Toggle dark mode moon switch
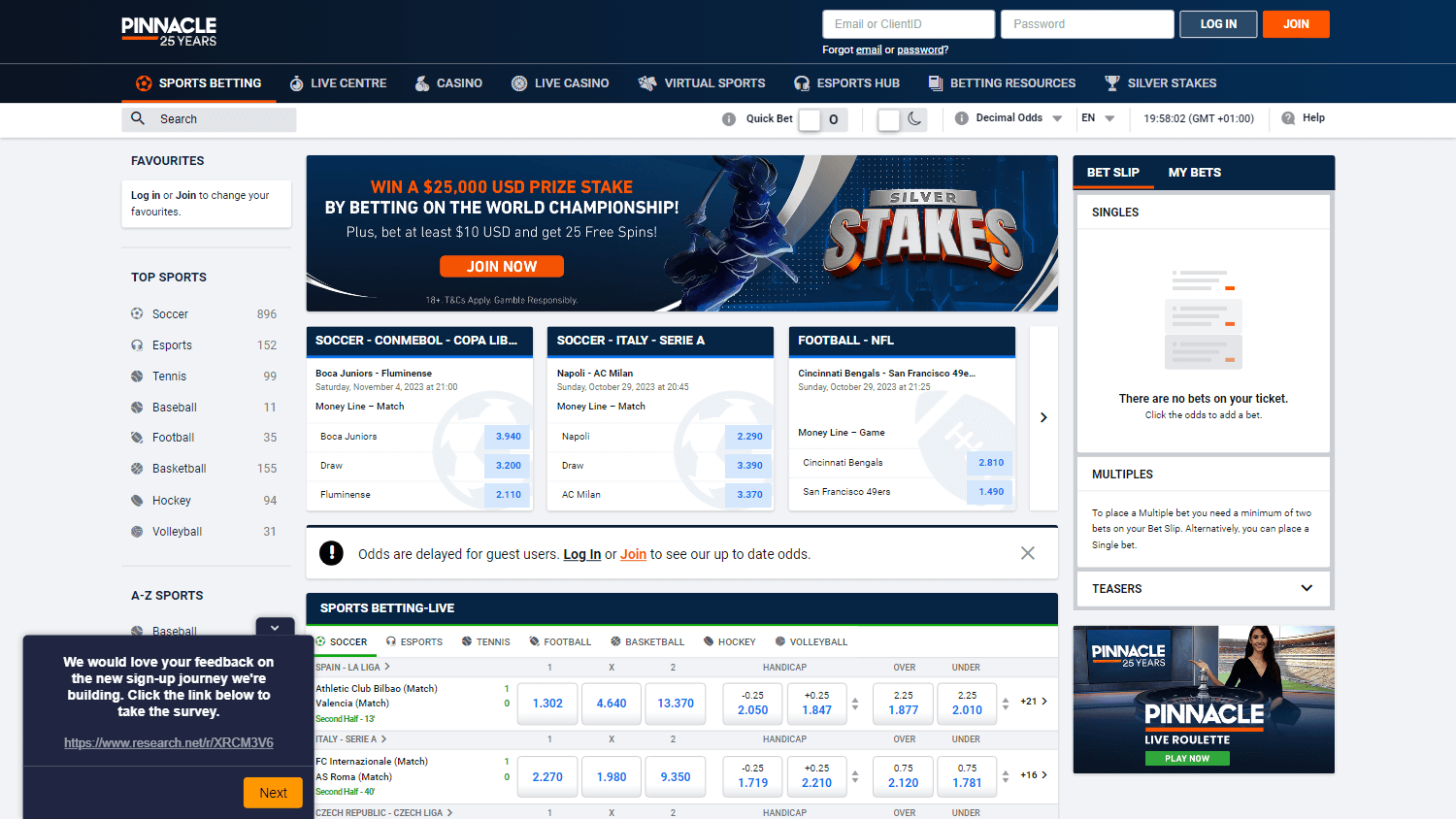This screenshot has height=819, width=1456. click(x=902, y=119)
